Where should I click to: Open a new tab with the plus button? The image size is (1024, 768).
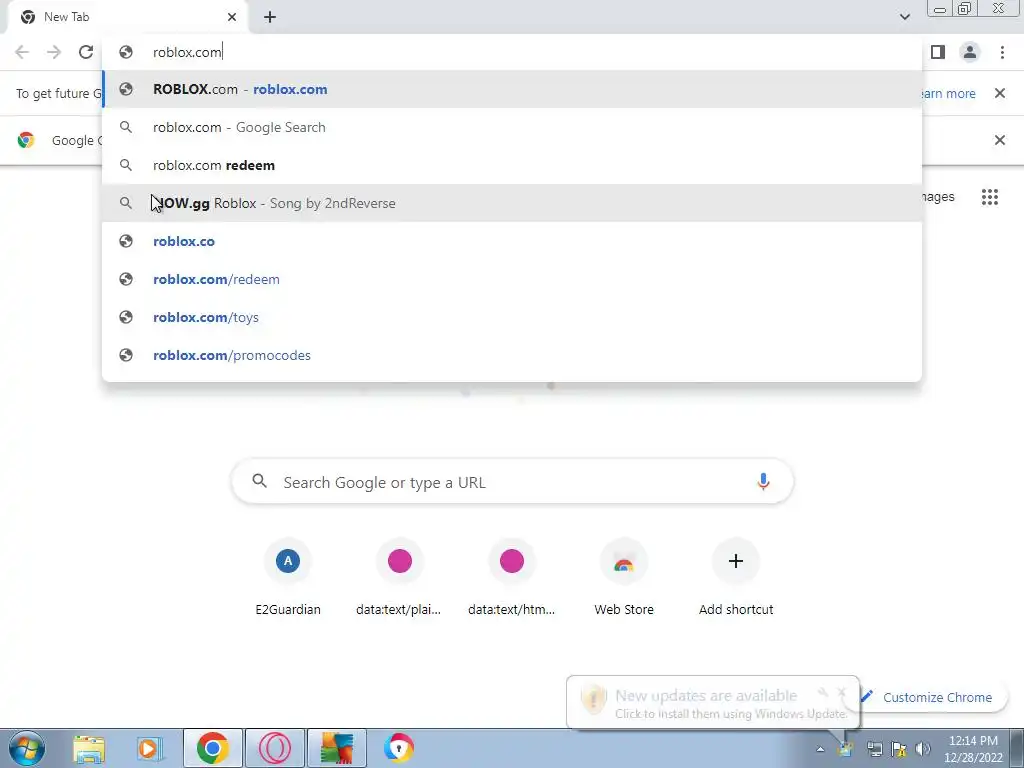270,17
